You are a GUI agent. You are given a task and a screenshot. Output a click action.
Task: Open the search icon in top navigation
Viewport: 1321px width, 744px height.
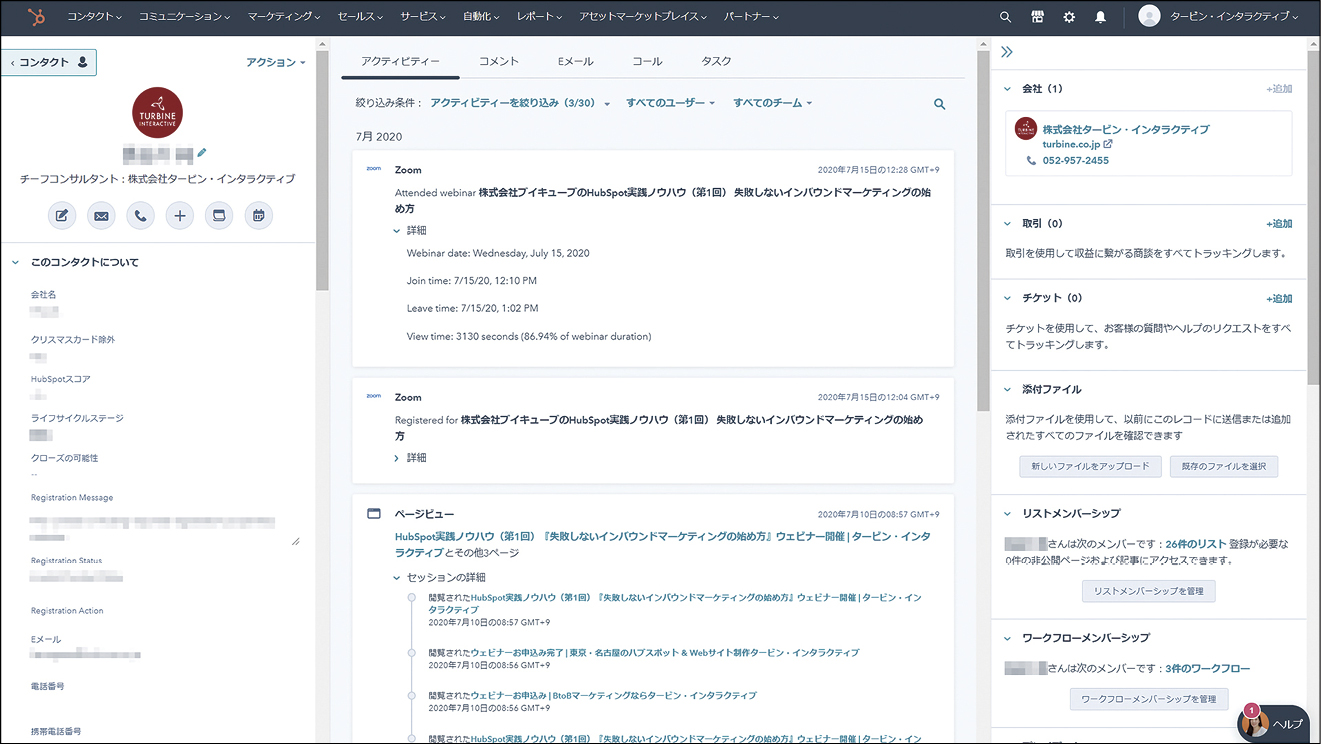pos(1006,17)
